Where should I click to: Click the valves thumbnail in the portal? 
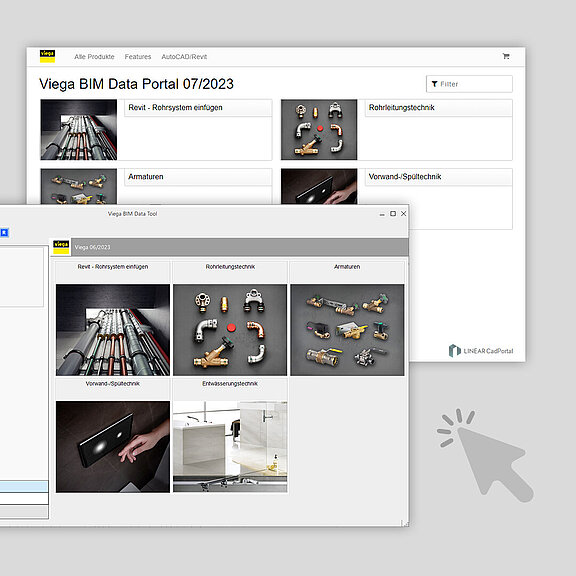tap(79, 186)
